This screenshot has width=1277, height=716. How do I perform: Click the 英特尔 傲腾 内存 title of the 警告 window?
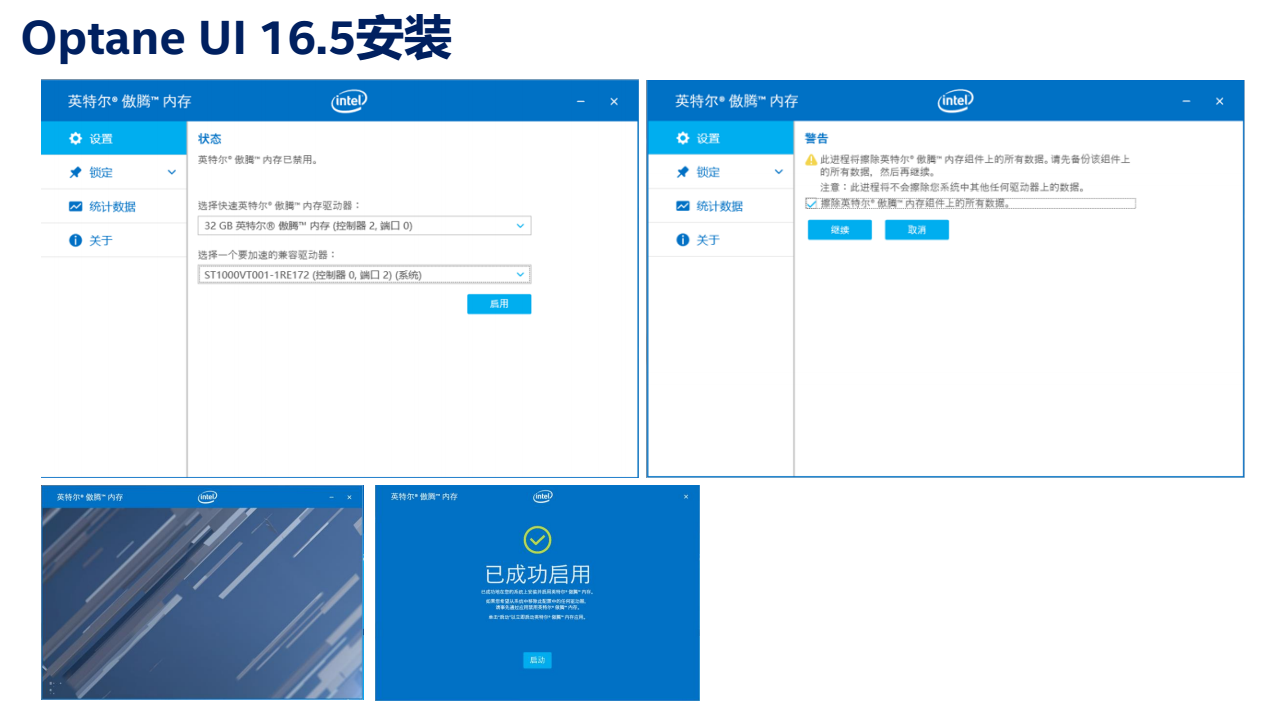point(736,101)
